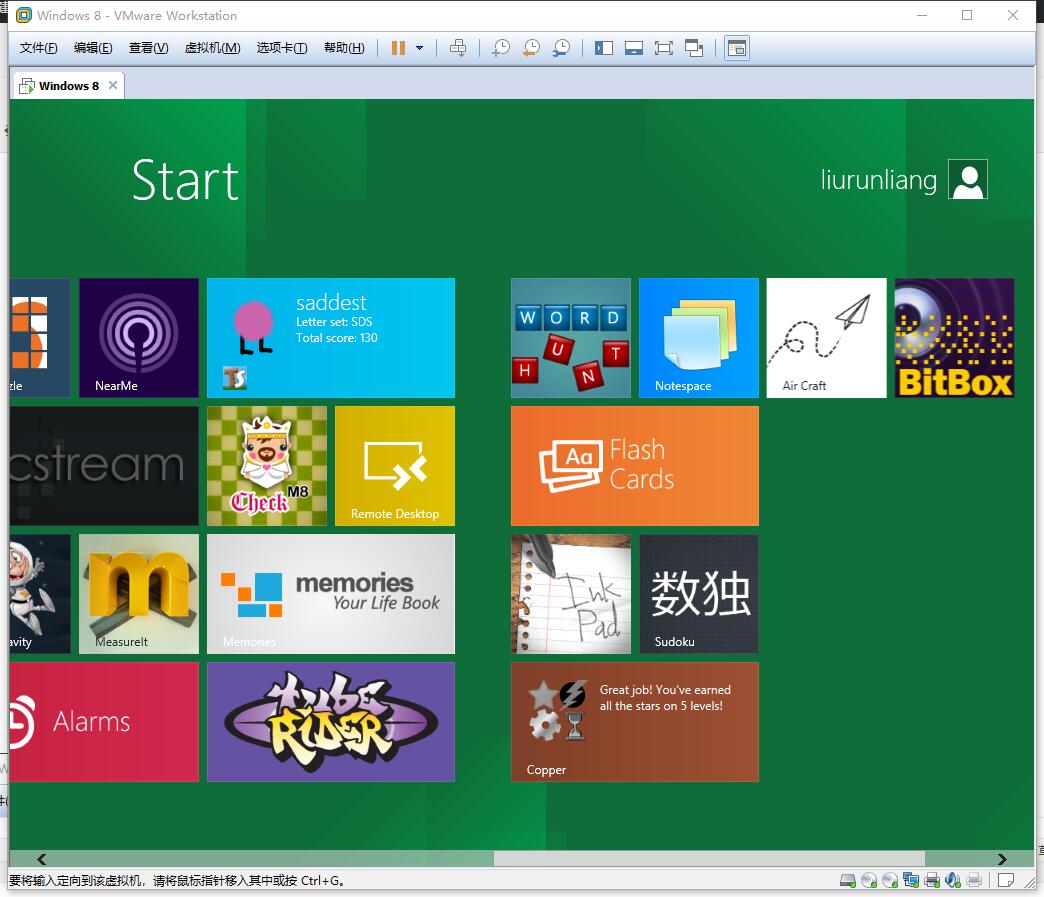Image resolution: width=1044 pixels, height=897 pixels.
Task: Open the 查看(V) menu
Action: click(148, 48)
